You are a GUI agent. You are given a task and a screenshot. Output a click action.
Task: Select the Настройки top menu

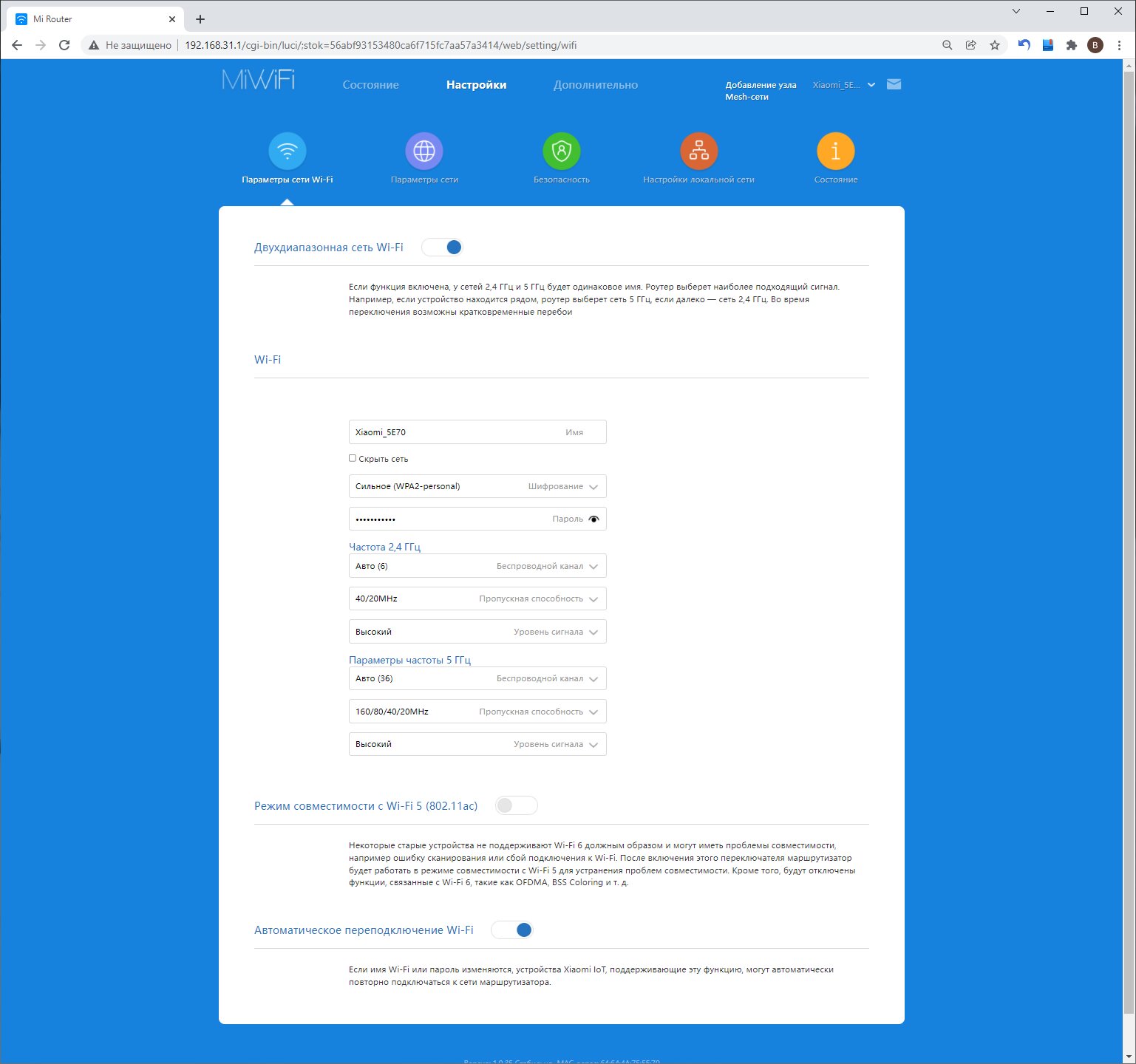tap(477, 85)
